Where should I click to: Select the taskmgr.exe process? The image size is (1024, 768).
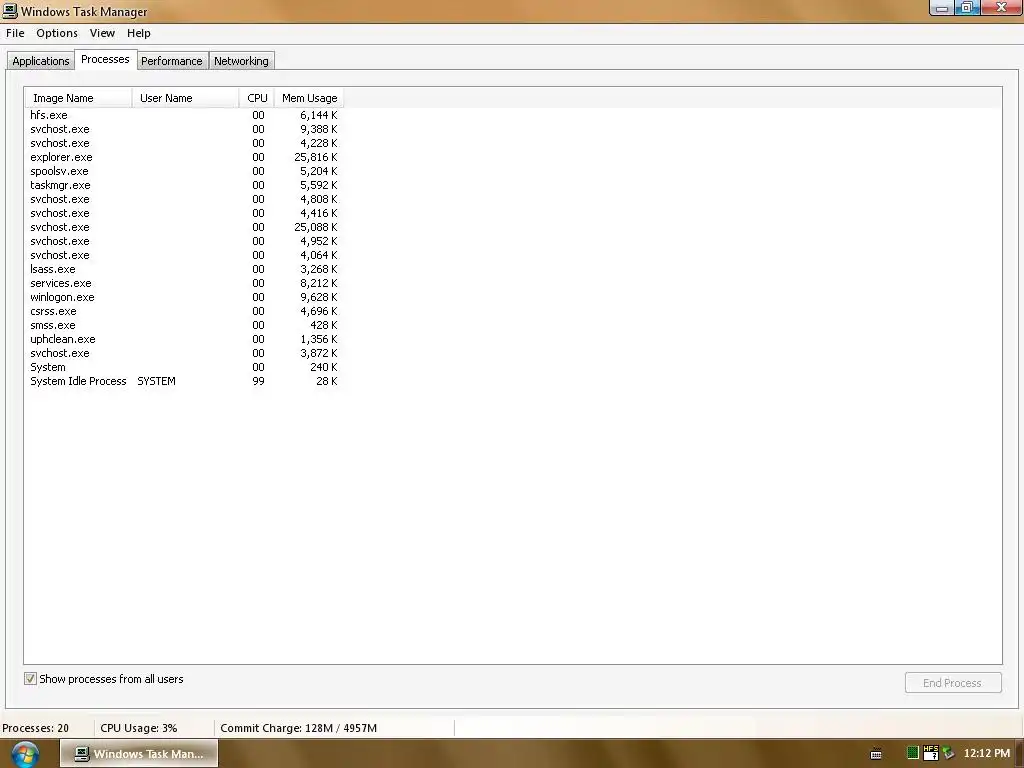pos(184,185)
